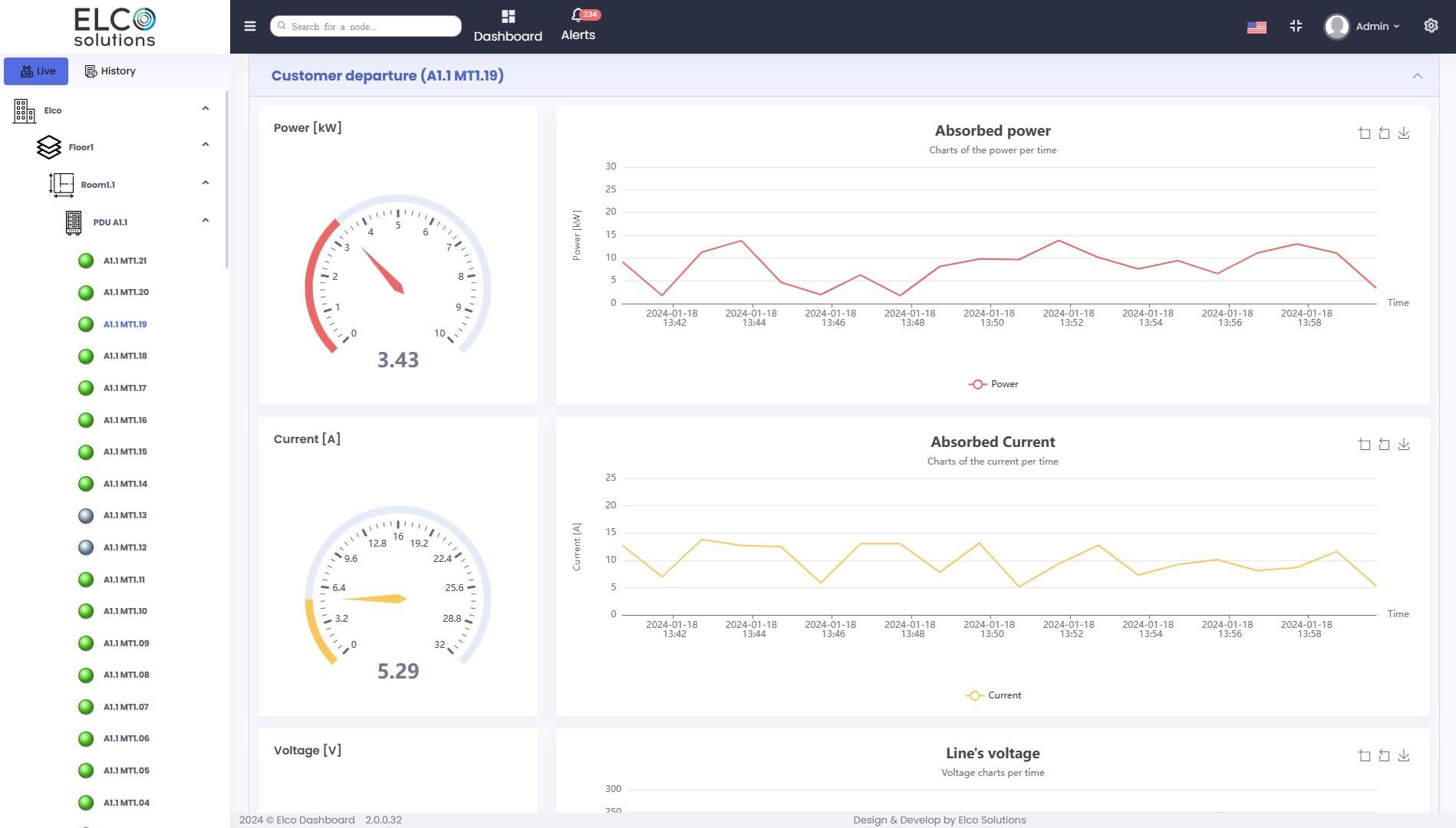
Task: Download the Absorbed power chart data
Action: click(x=1404, y=133)
